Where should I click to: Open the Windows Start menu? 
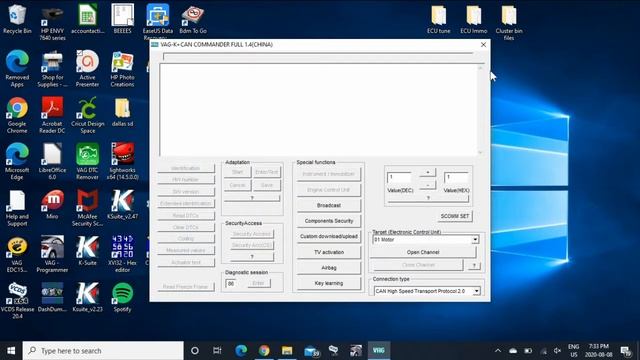click(x=11, y=351)
